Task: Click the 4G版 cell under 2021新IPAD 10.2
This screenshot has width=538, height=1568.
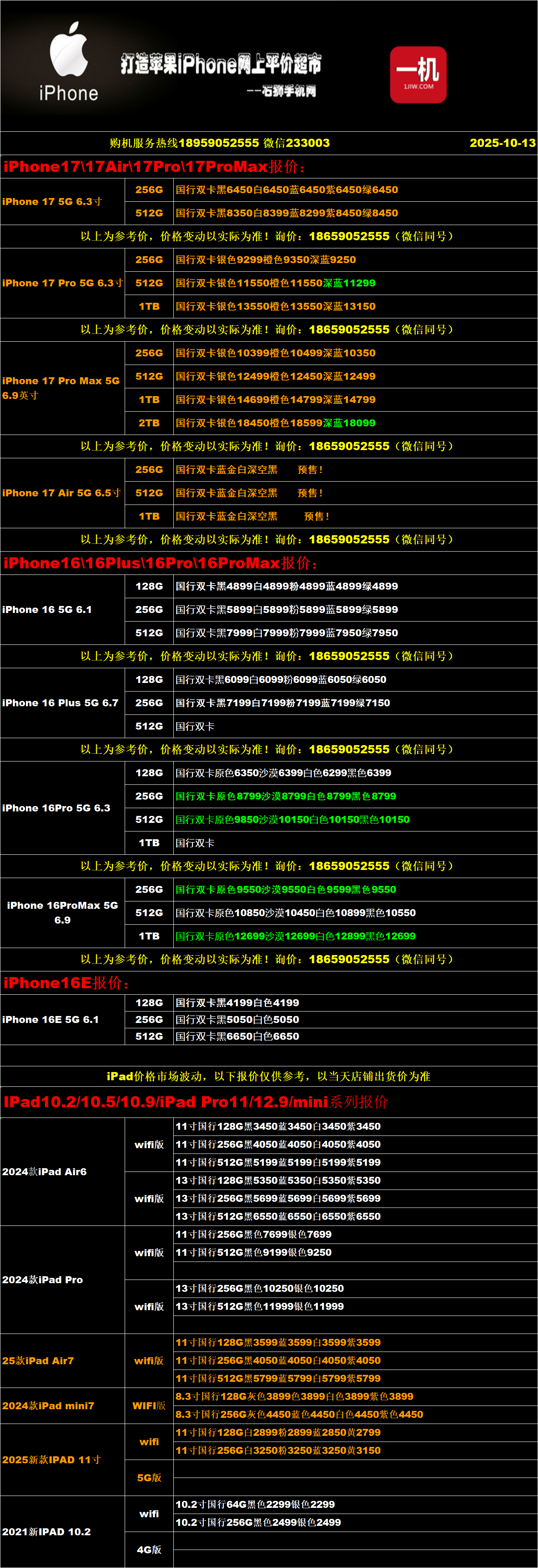Action: (x=149, y=1550)
